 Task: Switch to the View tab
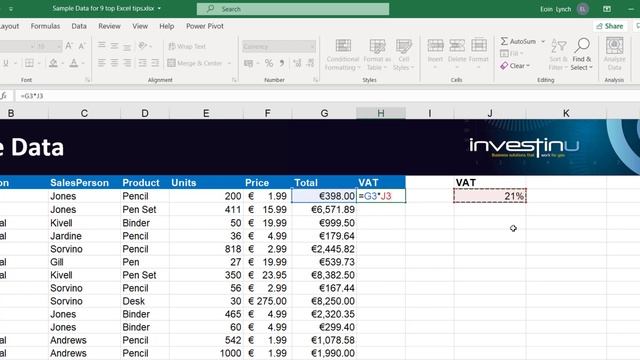point(140,26)
